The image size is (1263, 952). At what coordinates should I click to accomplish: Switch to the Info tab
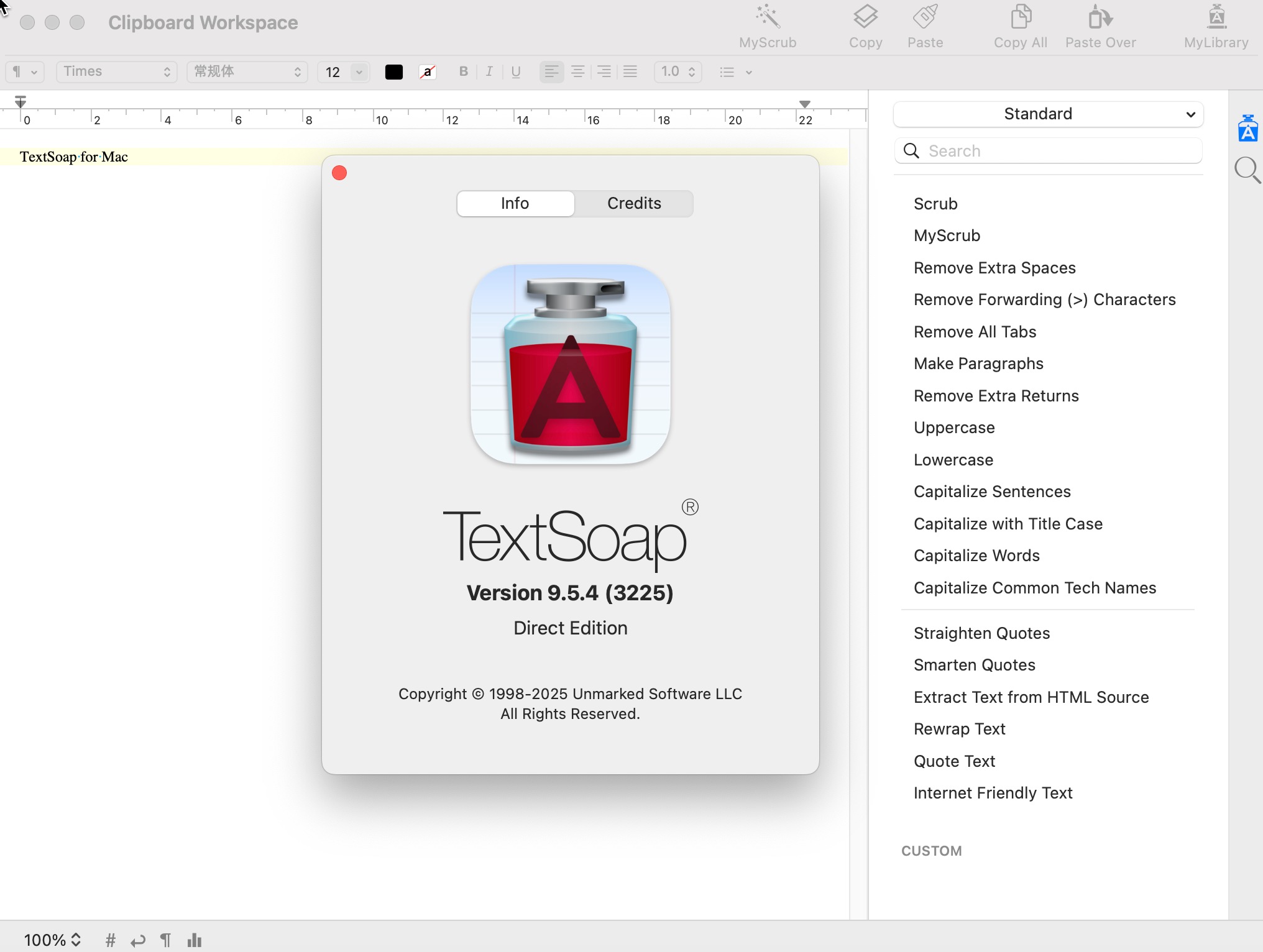pyautogui.click(x=515, y=203)
